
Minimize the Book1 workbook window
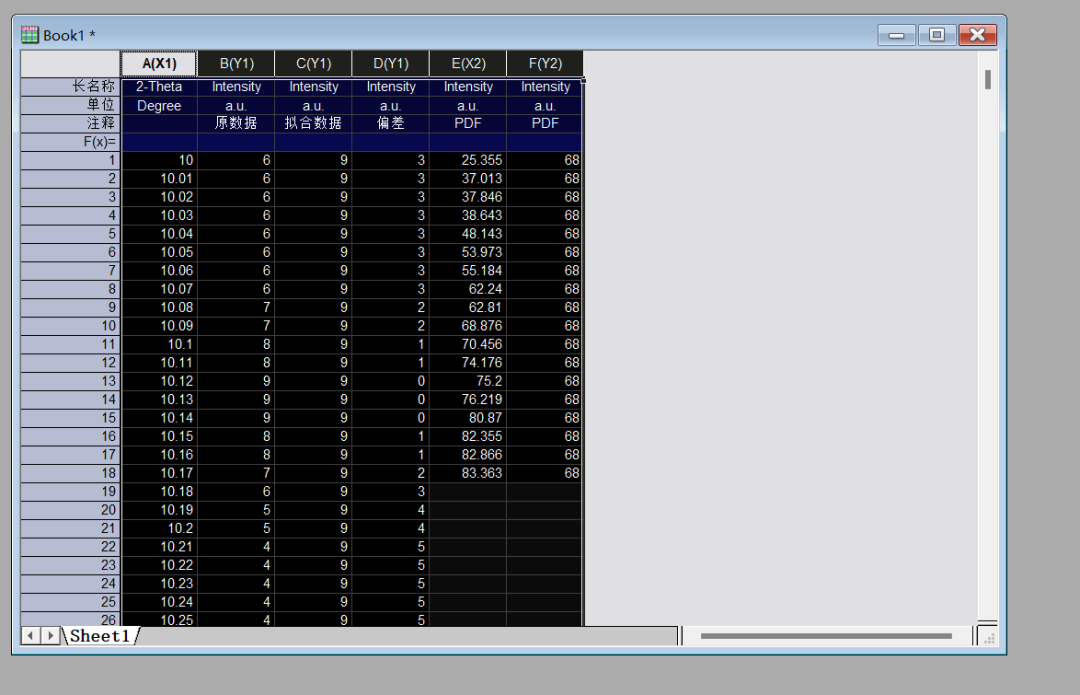point(896,35)
